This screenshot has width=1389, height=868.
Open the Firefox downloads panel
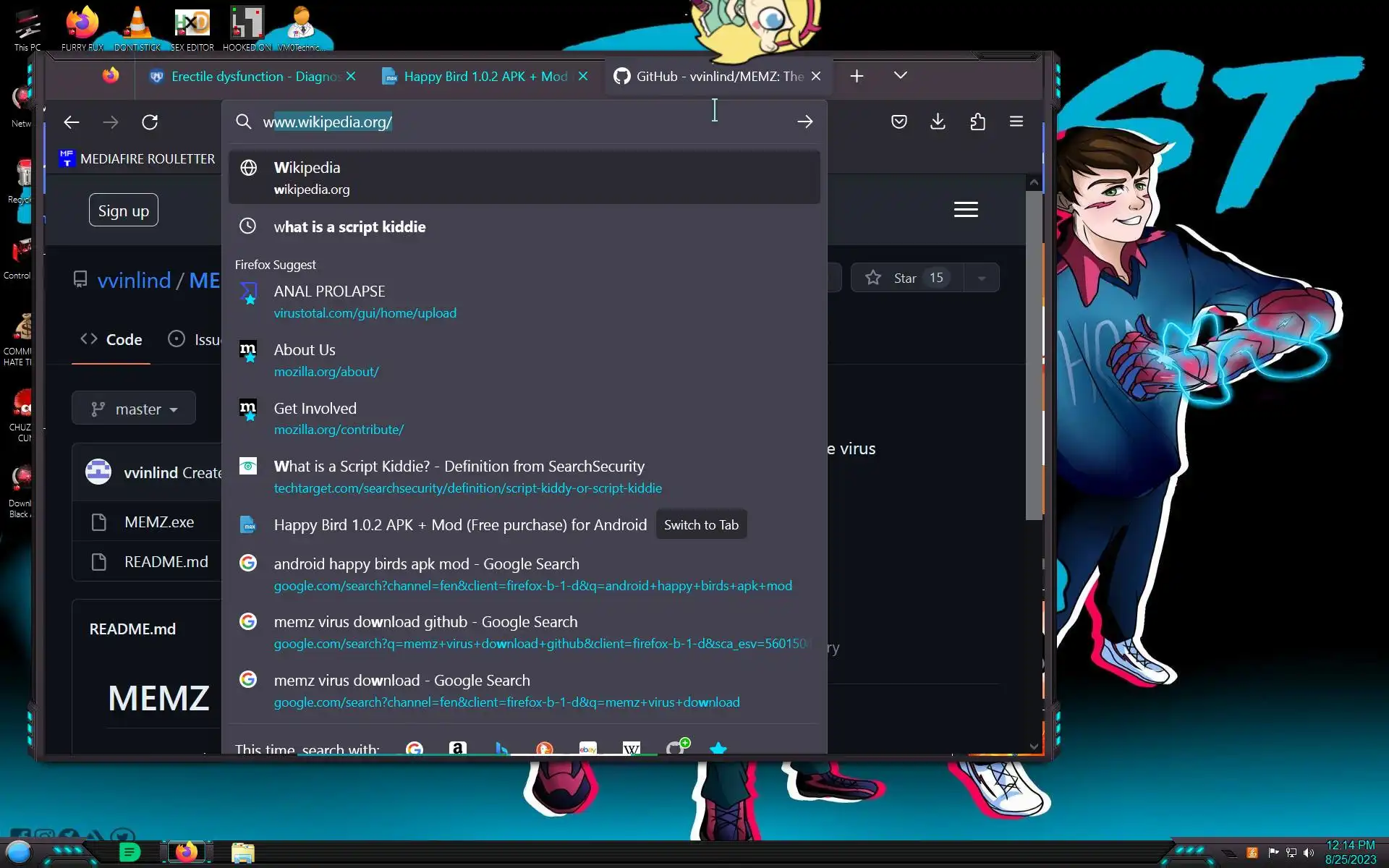point(938,122)
